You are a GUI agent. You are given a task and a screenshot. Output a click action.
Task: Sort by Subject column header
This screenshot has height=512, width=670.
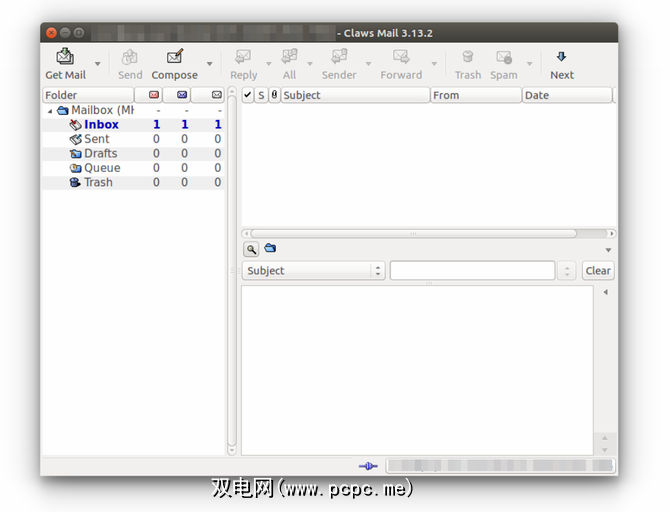click(356, 95)
